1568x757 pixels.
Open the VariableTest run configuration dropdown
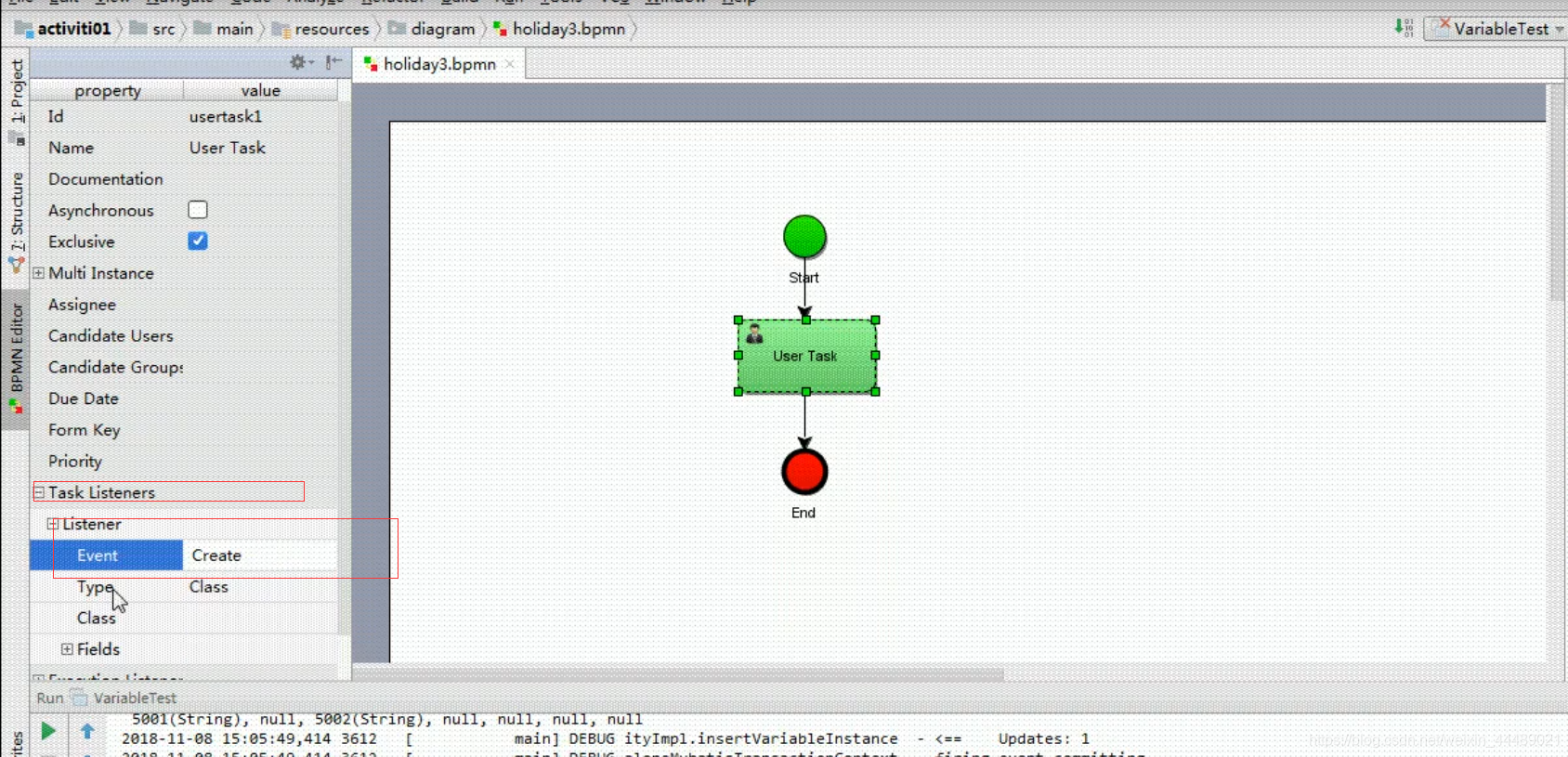click(1495, 29)
